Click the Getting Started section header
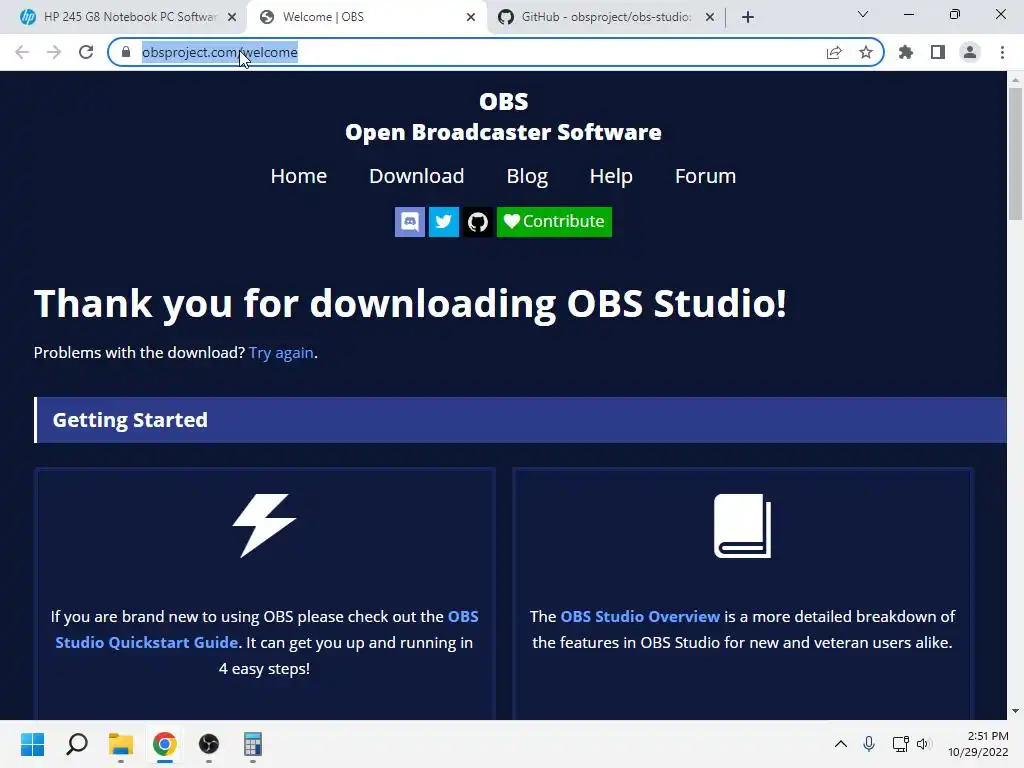The height and width of the screenshot is (768, 1024). (x=520, y=420)
